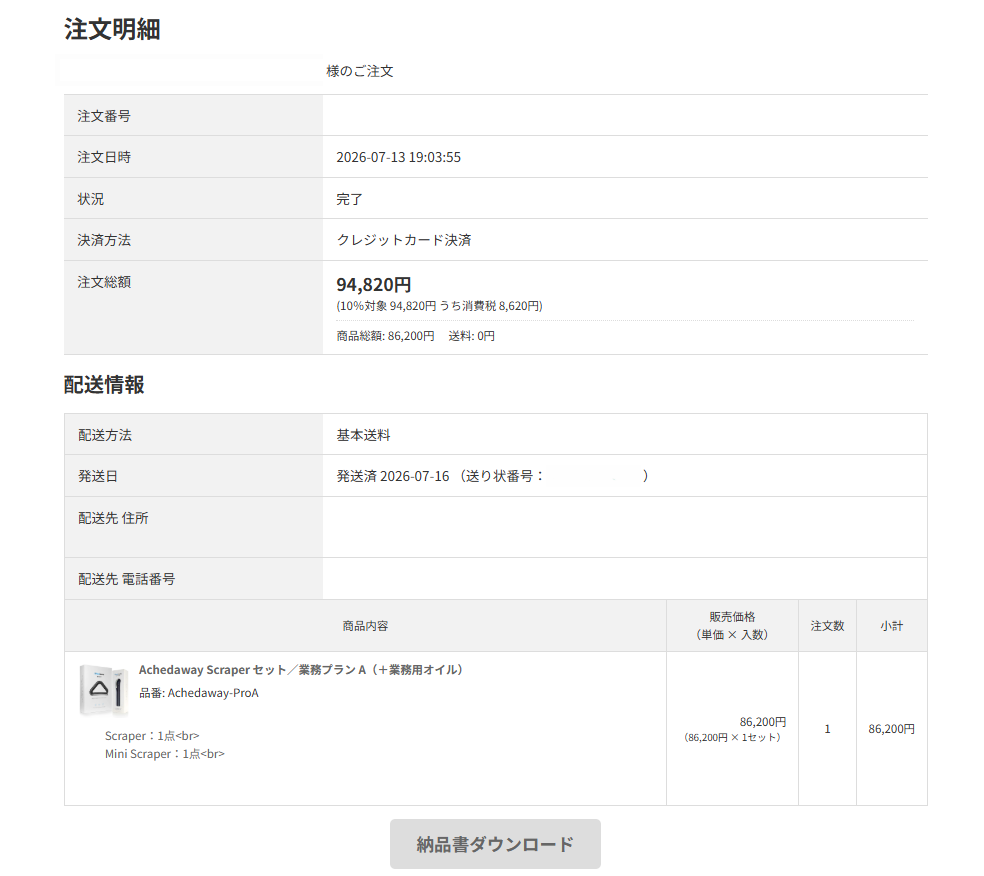The image size is (984, 876).
Task: Select the 品番: Achedaway-ProA text
Action: [199, 693]
